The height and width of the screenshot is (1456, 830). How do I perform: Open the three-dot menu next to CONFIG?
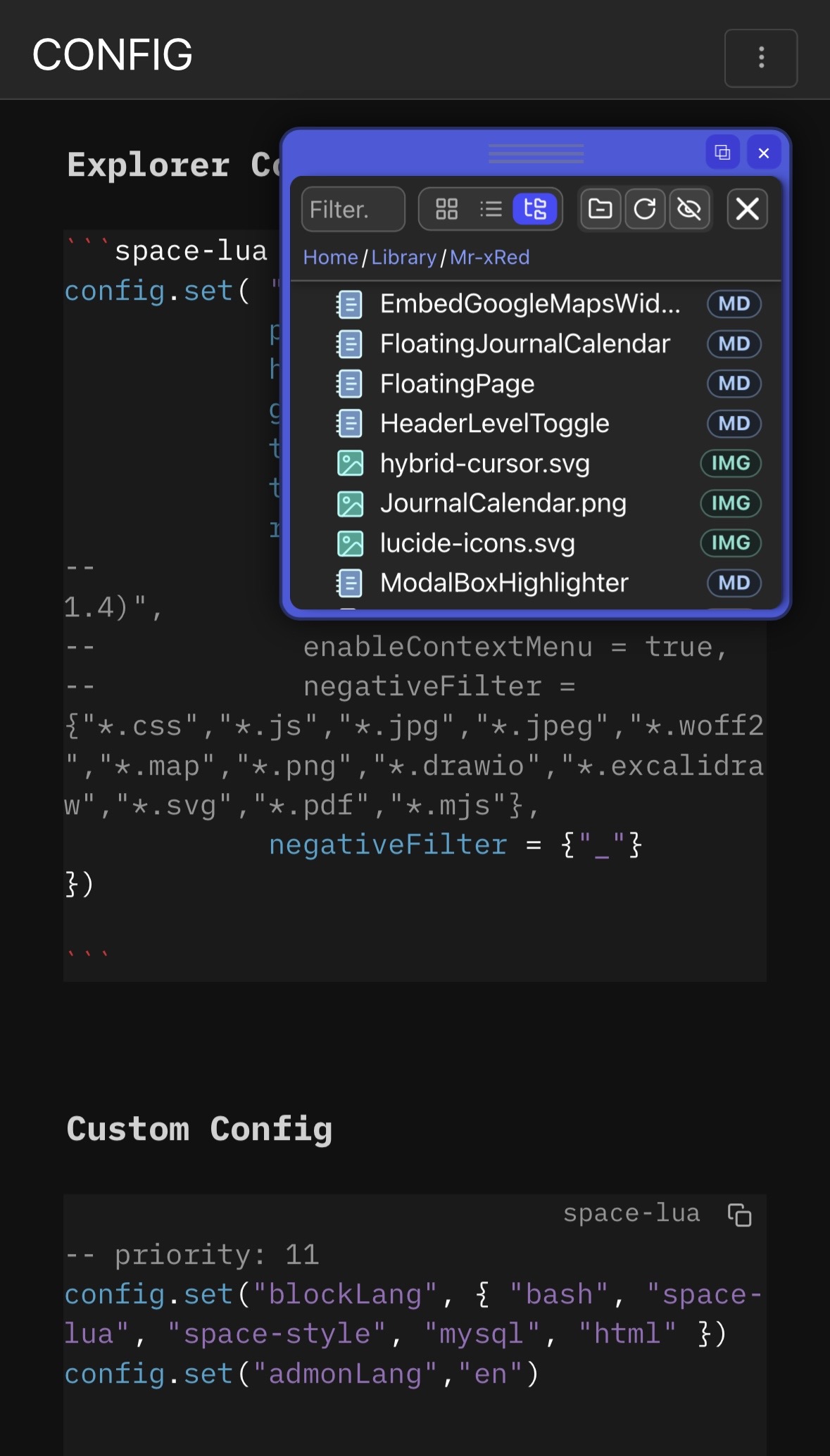761,58
